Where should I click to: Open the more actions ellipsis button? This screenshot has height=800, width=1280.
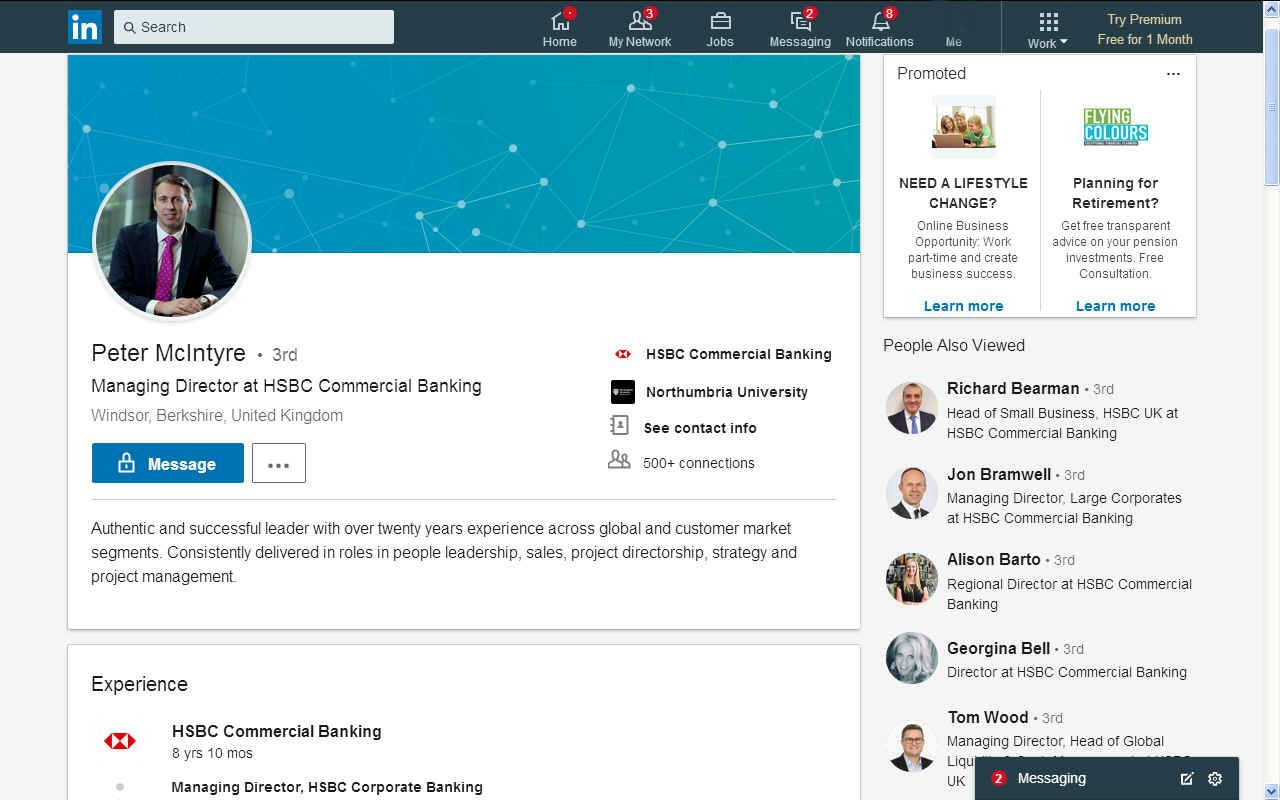tap(279, 463)
